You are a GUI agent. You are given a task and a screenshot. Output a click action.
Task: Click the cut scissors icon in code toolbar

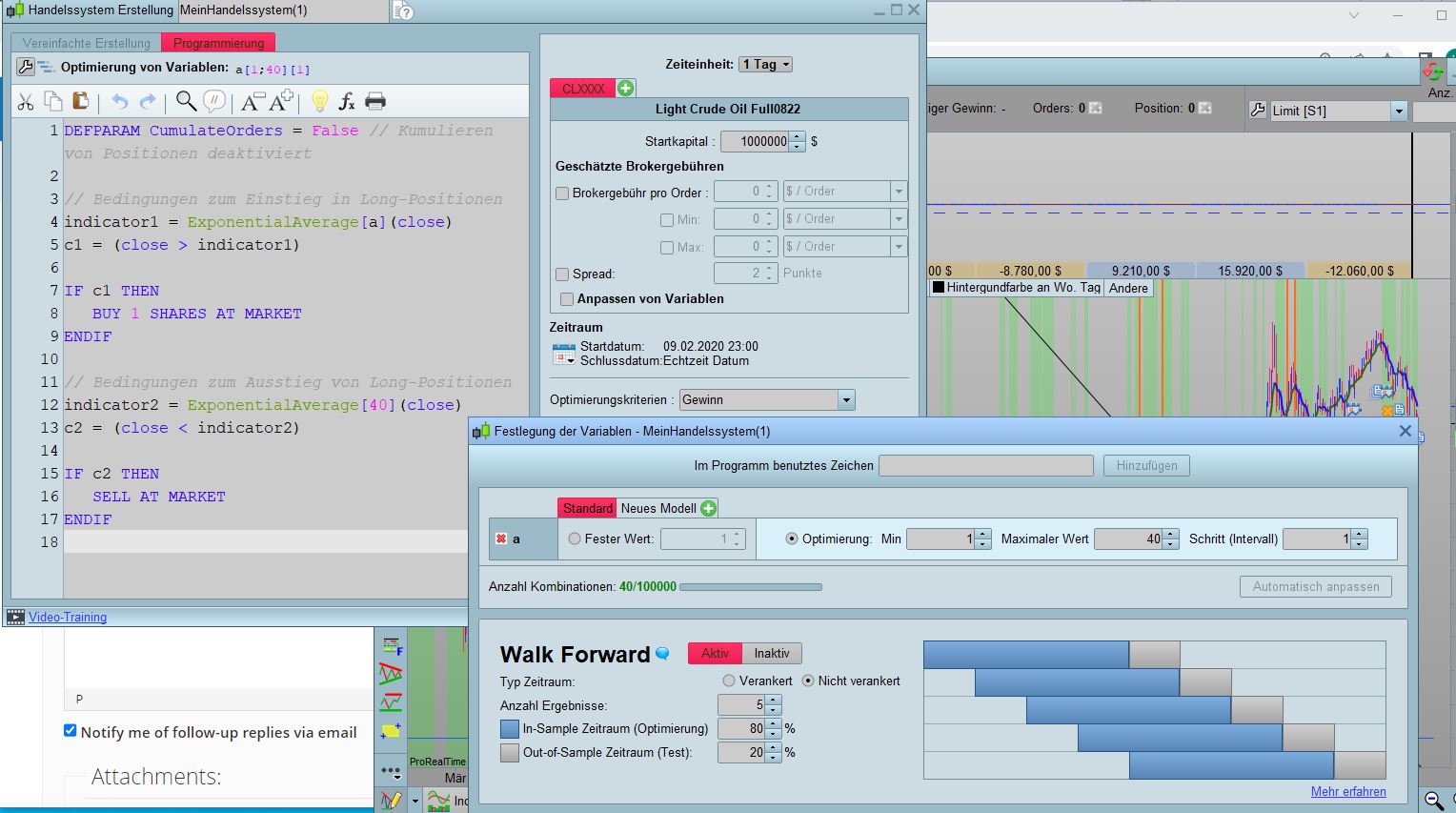click(26, 102)
